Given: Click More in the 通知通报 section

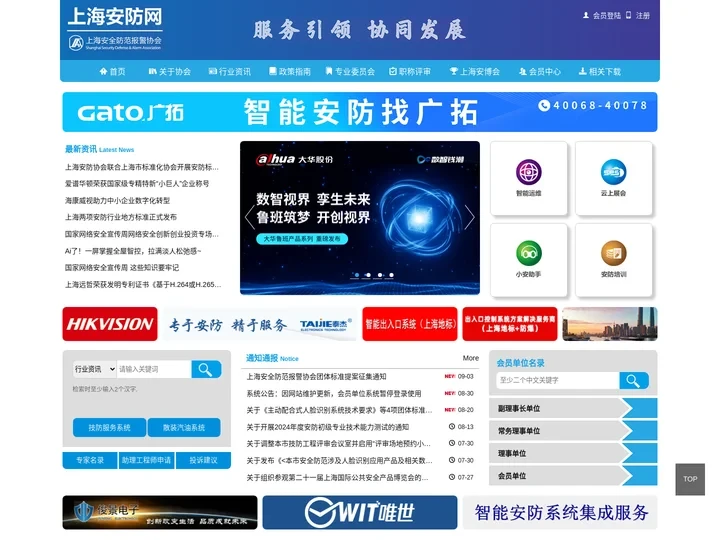Looking at the screenshot, I should [471, 358].
